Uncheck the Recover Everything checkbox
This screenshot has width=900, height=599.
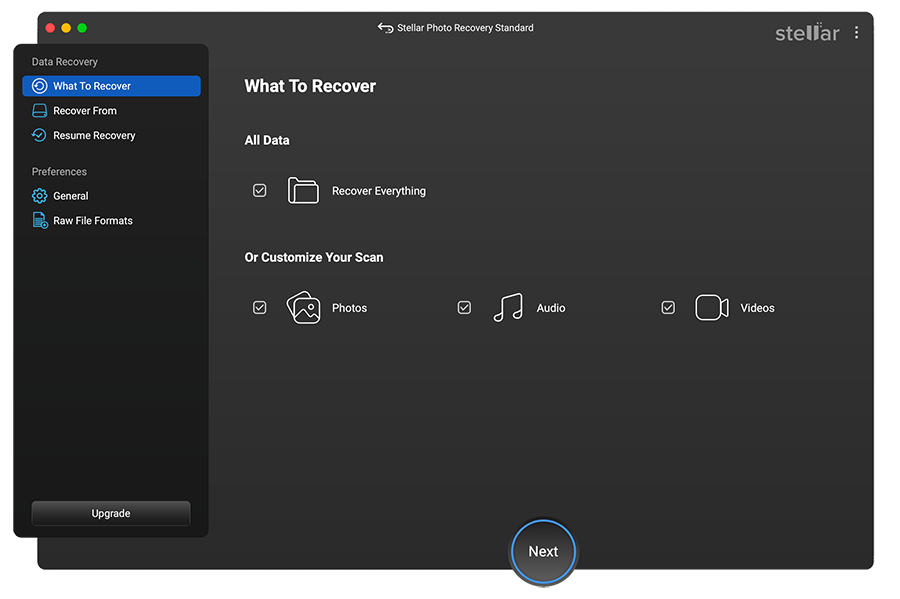point(259,190)
